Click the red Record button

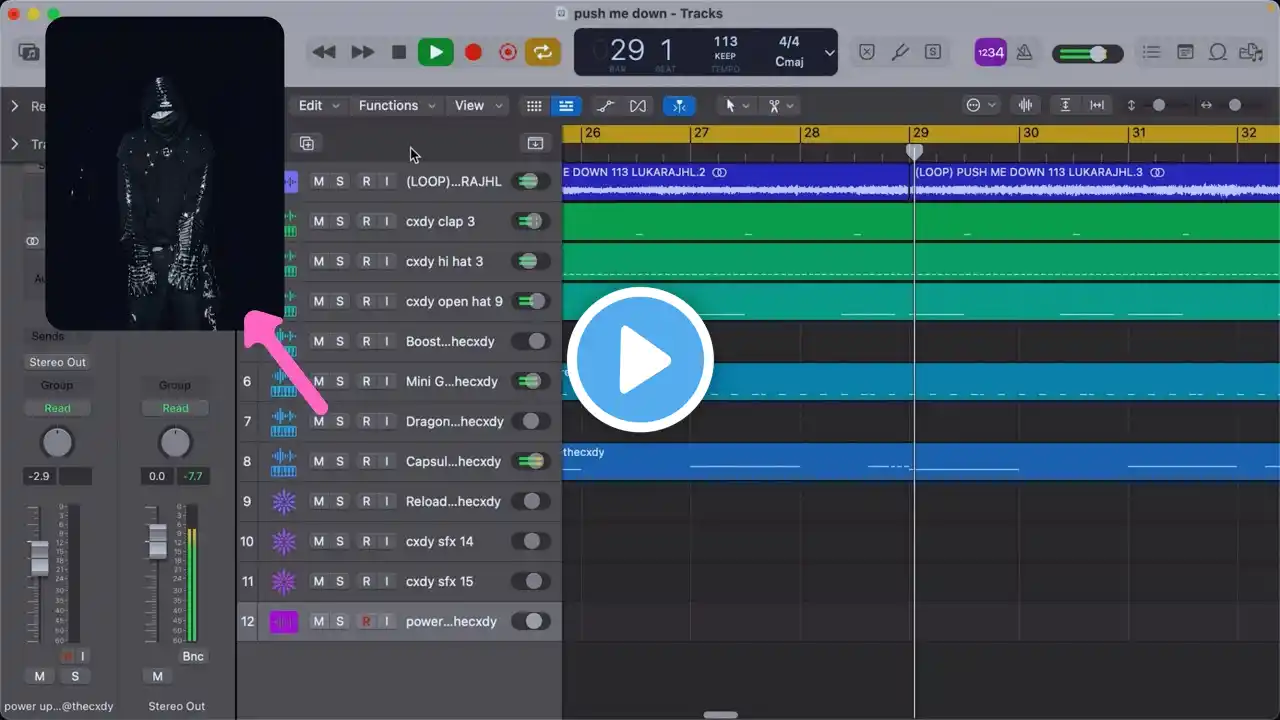pyautogui.click(x=474, y=52)
